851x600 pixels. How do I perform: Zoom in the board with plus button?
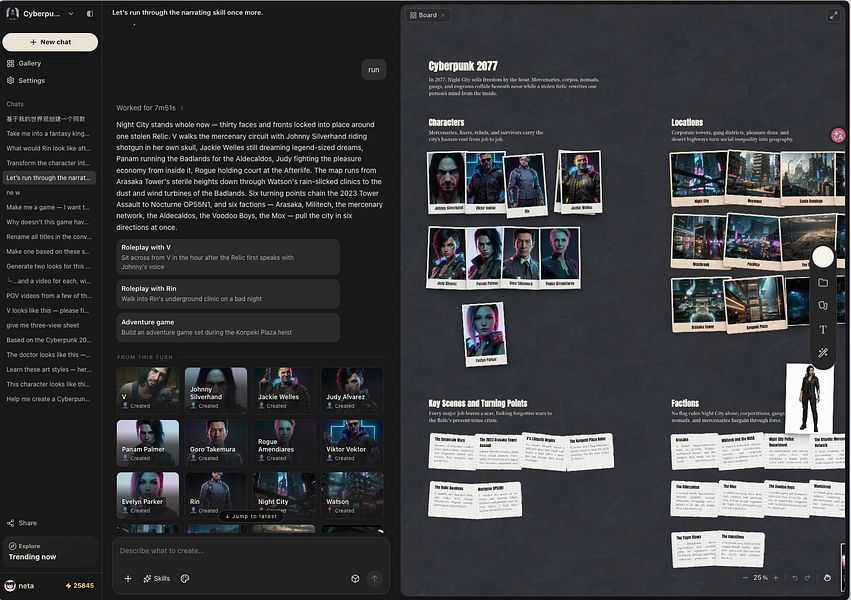(x=776, y=578)
